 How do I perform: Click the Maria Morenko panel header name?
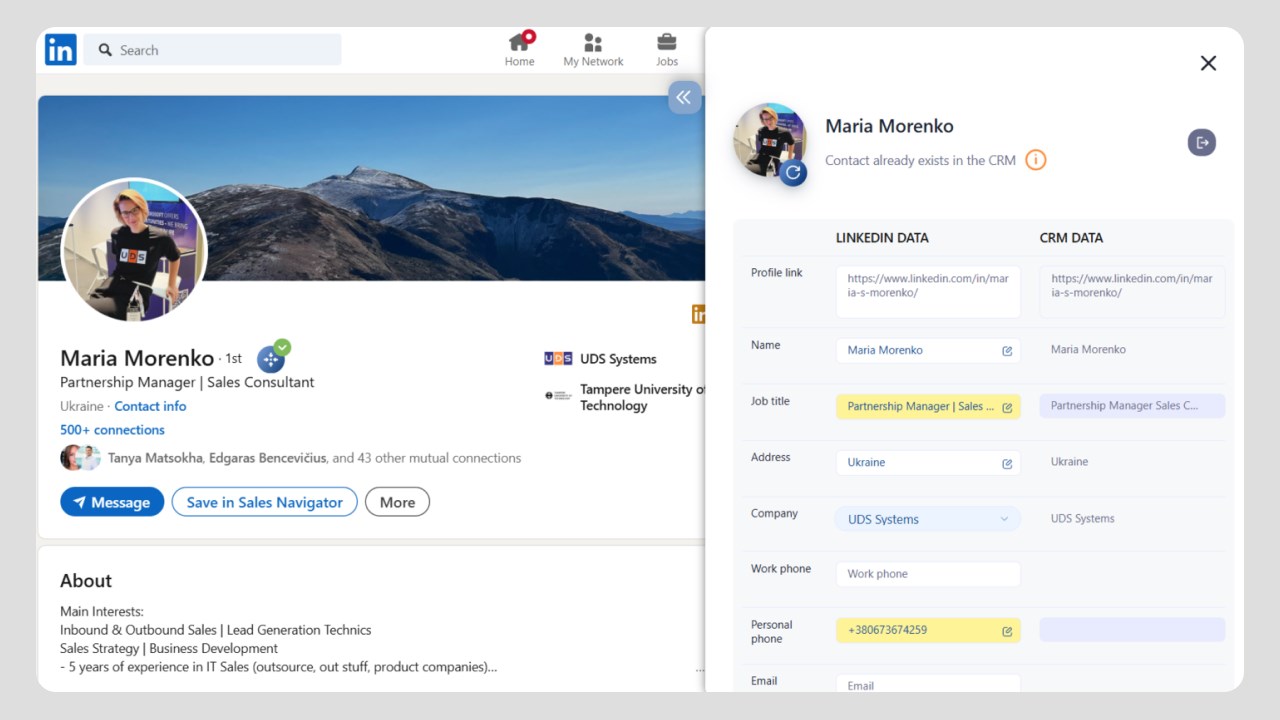coord(889,126)
